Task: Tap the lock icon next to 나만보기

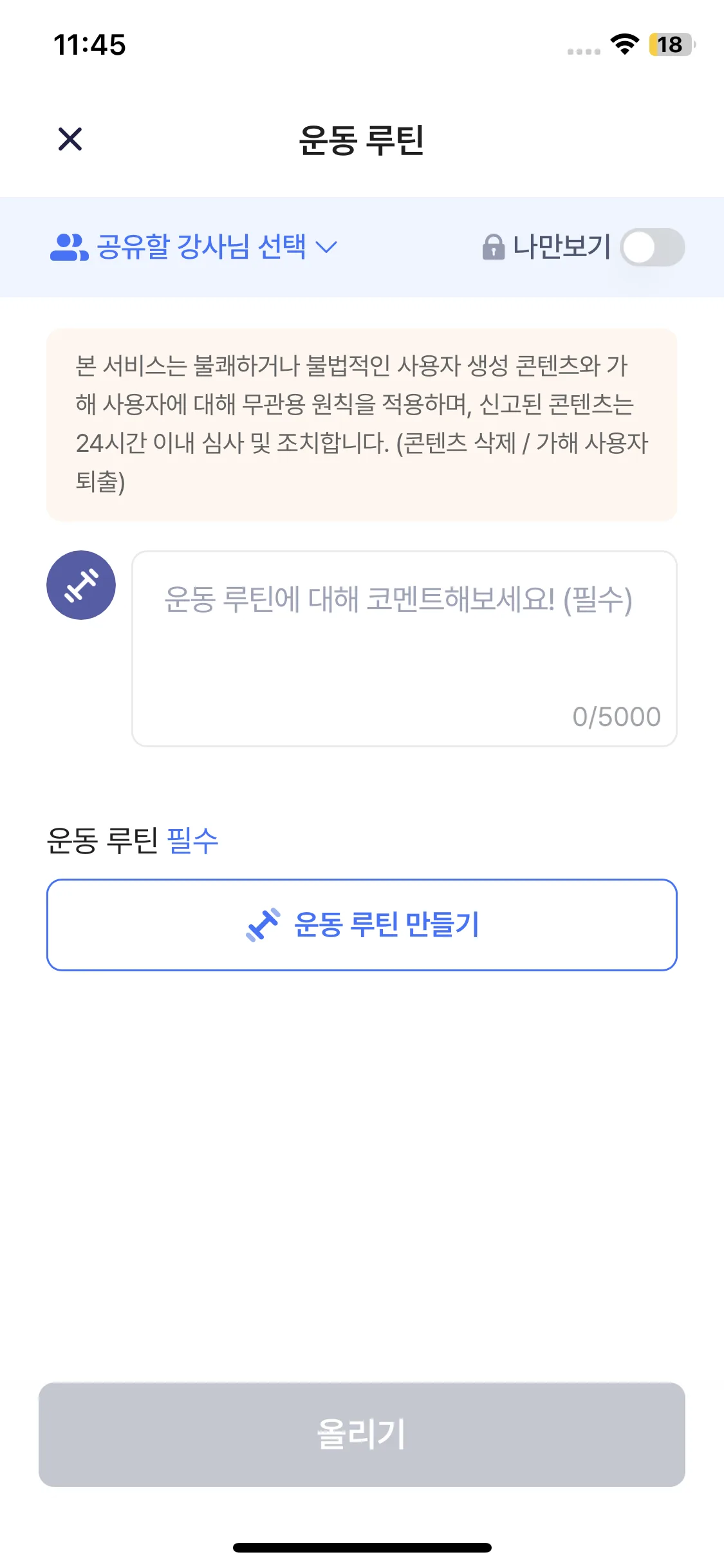Action: pos(493,247)
